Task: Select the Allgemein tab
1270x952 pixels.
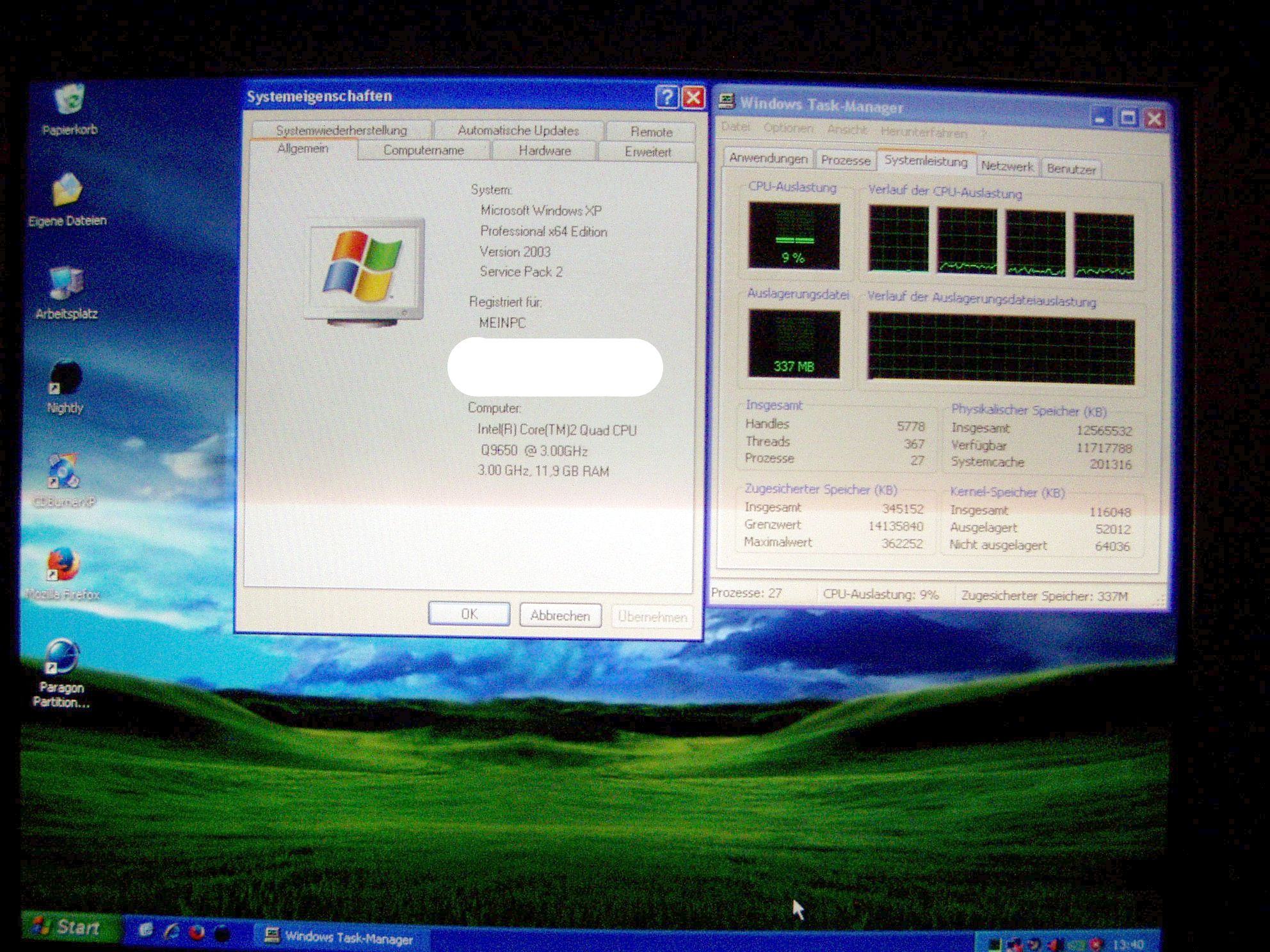Action: (x=302, y=149)
